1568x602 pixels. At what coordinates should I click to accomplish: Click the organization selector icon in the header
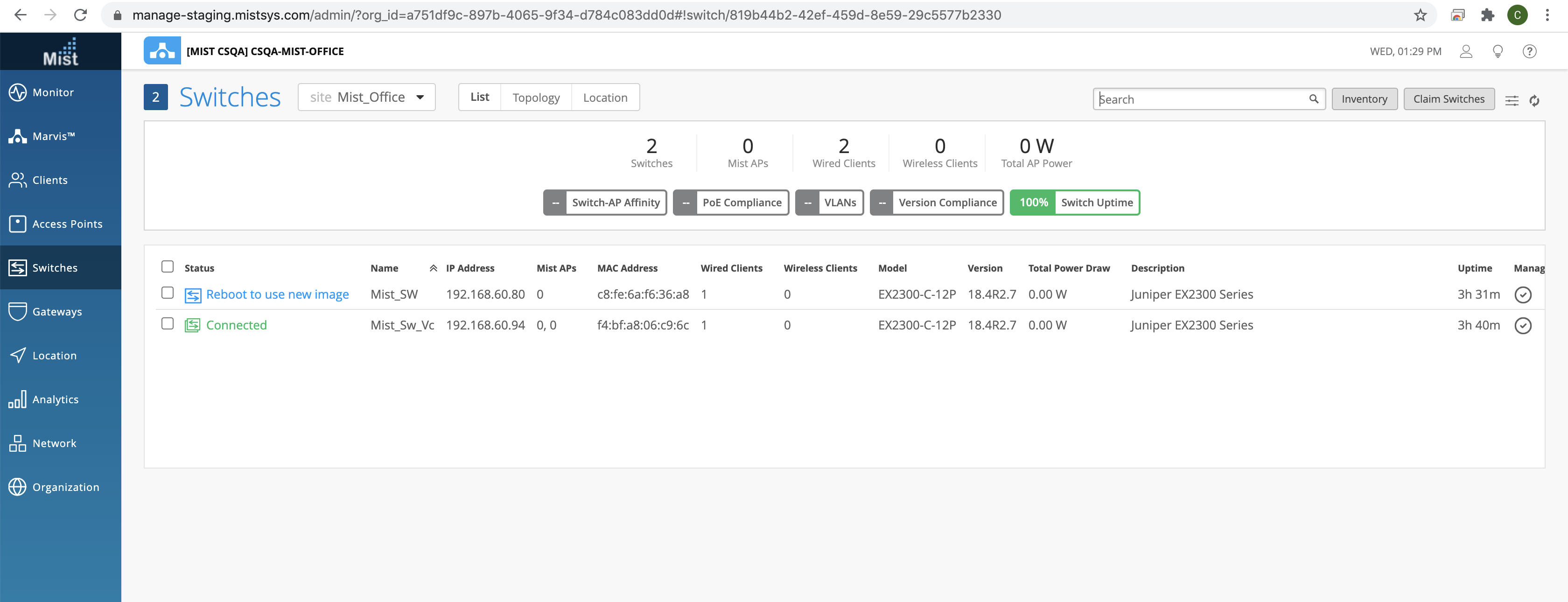162,50
